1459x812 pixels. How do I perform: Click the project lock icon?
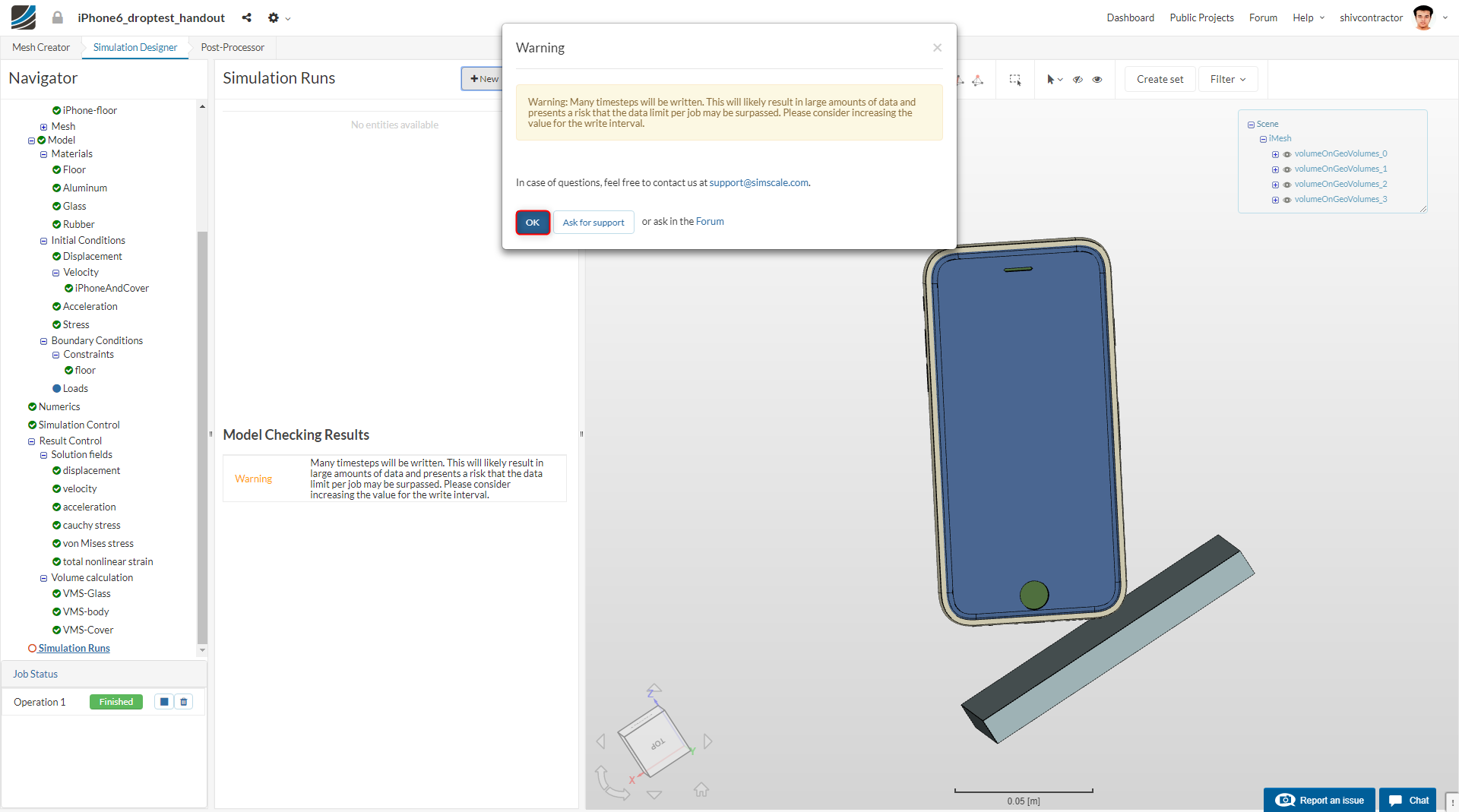(x=58, y=17)
